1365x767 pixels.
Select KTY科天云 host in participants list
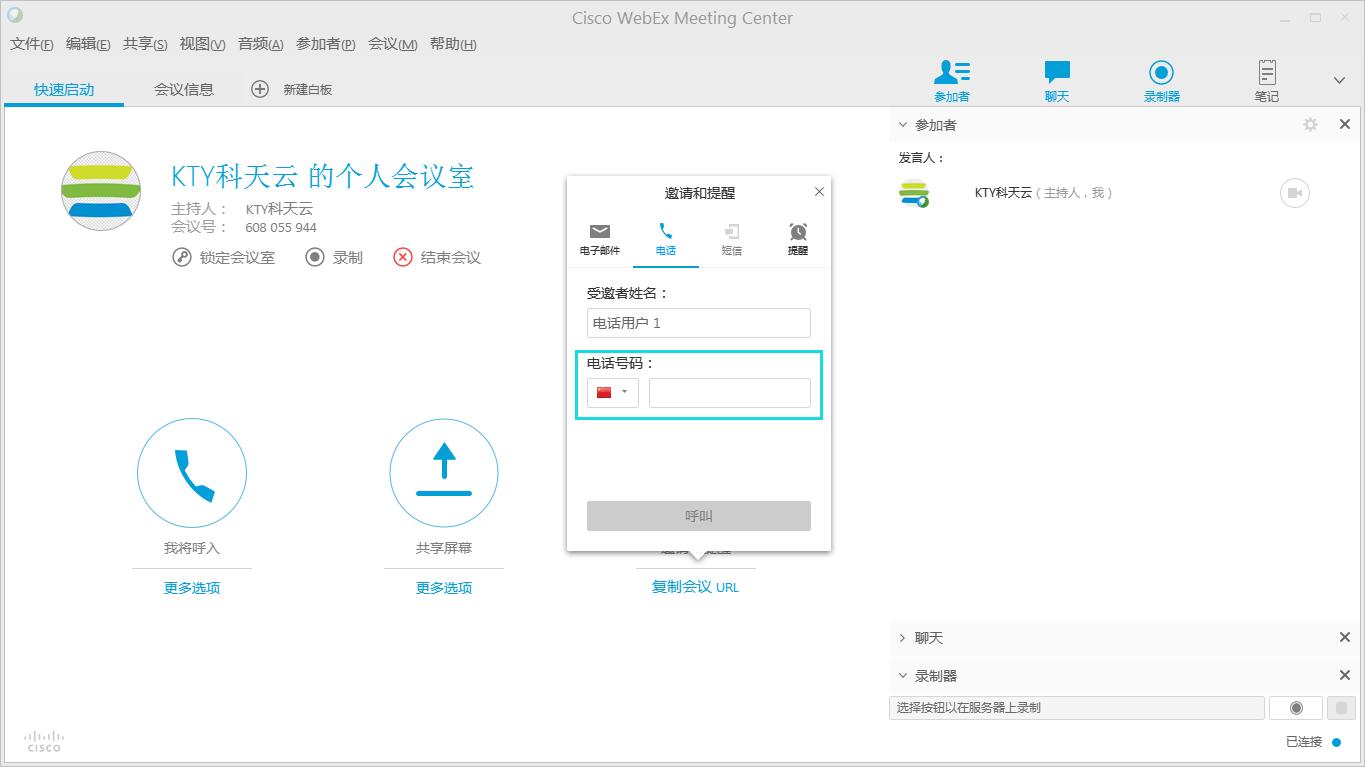coord(1044,193)
